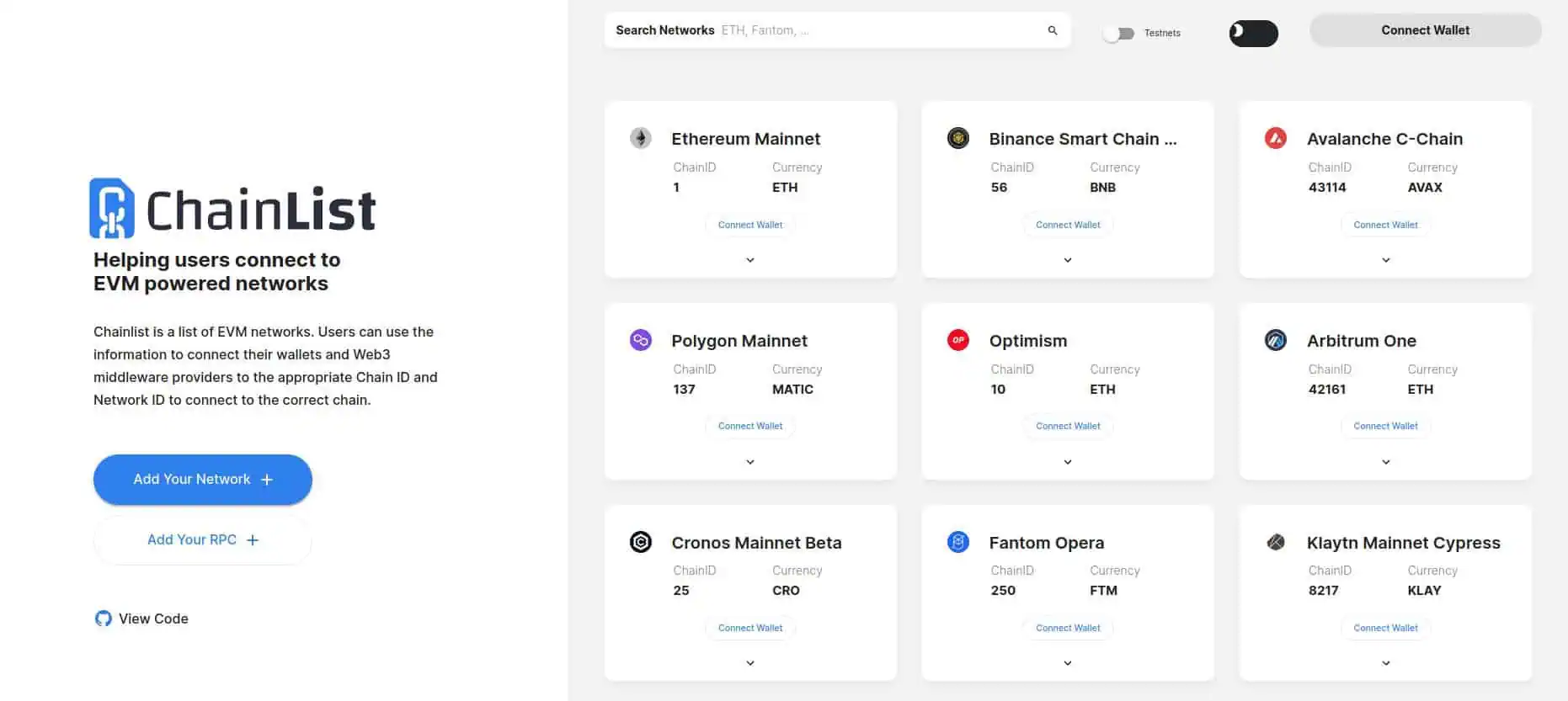Click the FTM currency value

(1103, 591)
